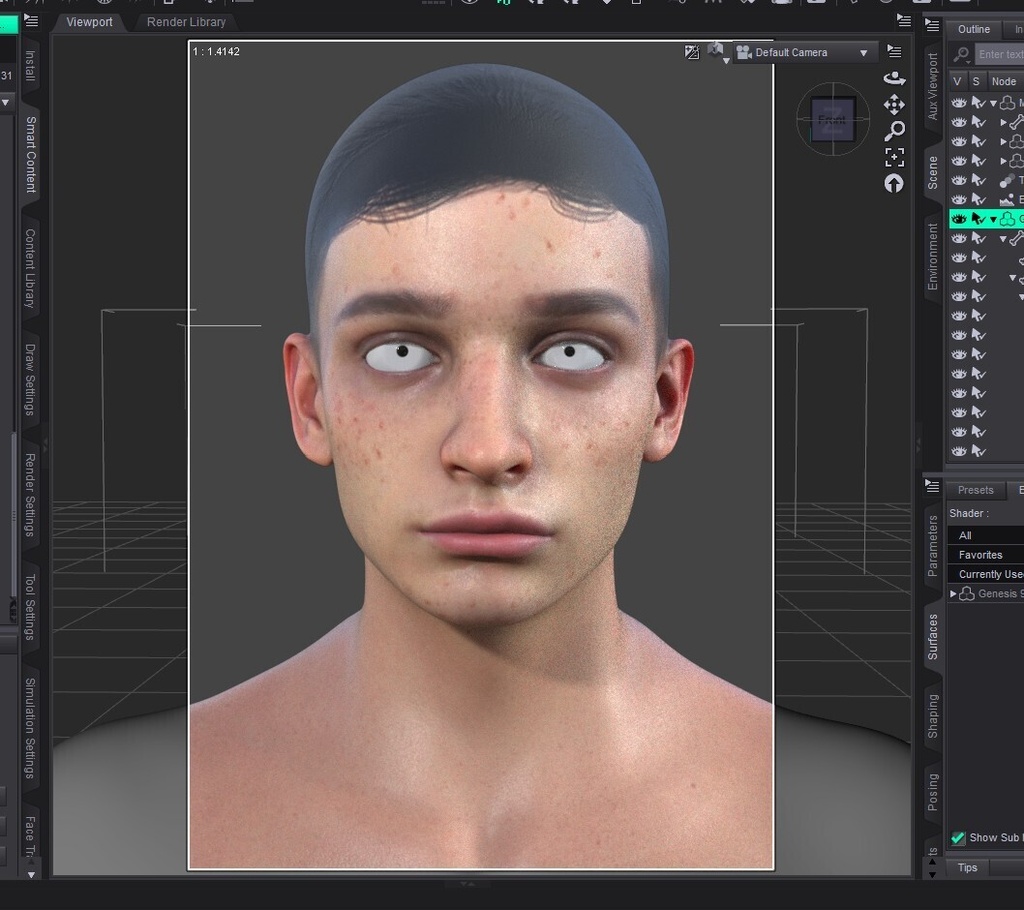This screenshot has height=910, width=1024.
Task: Open the Smart Content side tab
Action: (x=30, y=154)
